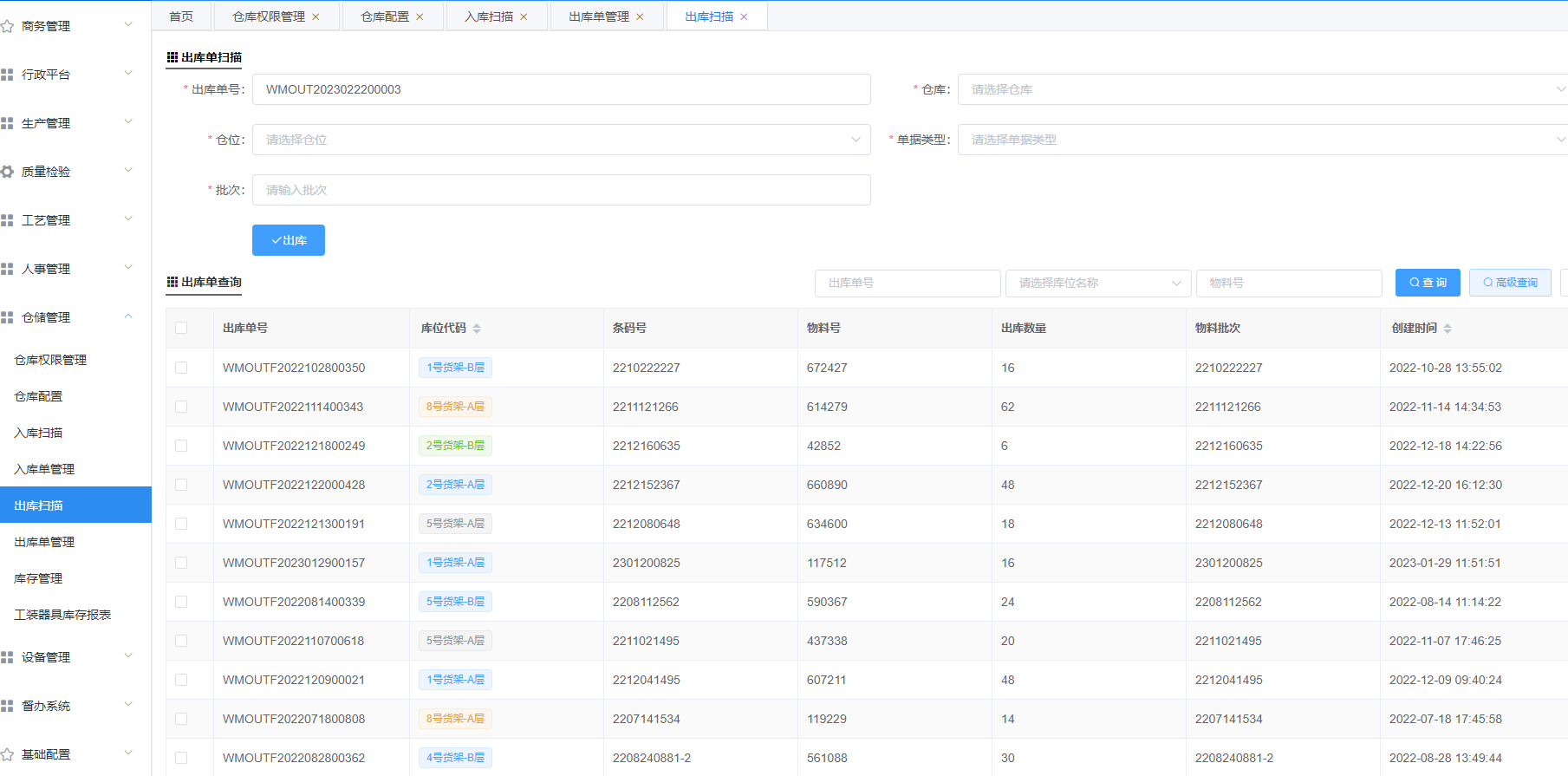
Task: Click the 1号货架-B层 tag
Action: click(455, 368)
